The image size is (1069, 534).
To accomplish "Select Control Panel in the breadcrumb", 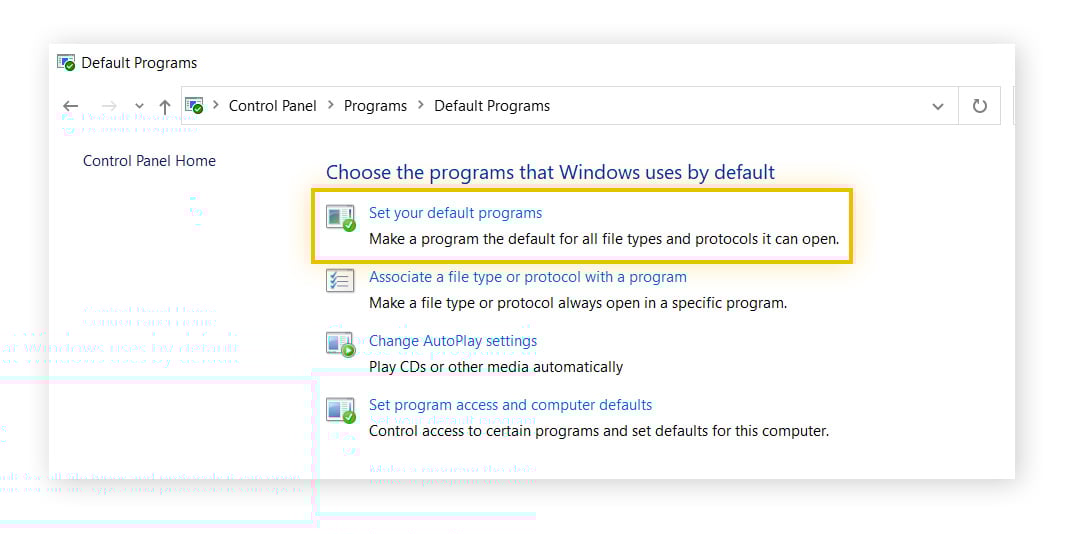I will coord(272,106).
